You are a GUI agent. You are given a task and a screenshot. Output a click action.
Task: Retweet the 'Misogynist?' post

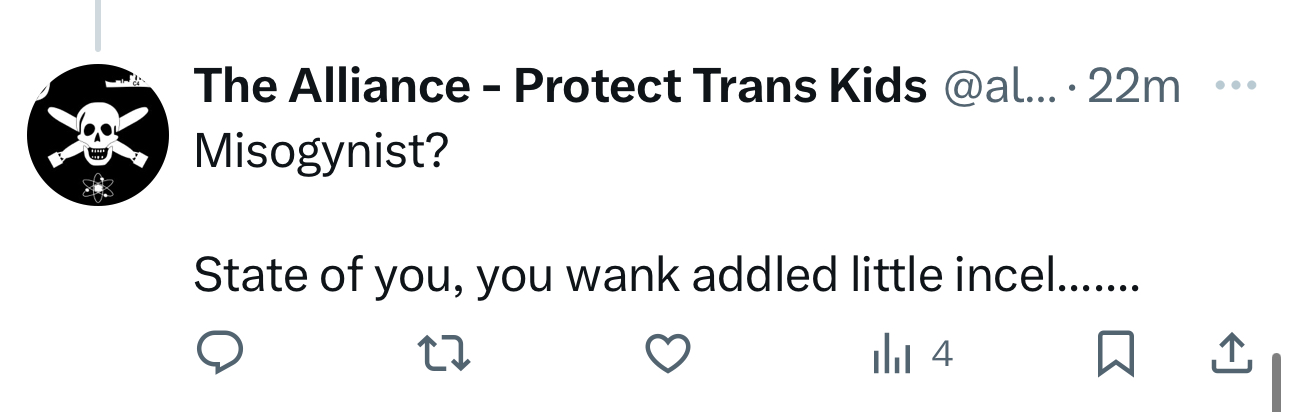pos(443,355)
